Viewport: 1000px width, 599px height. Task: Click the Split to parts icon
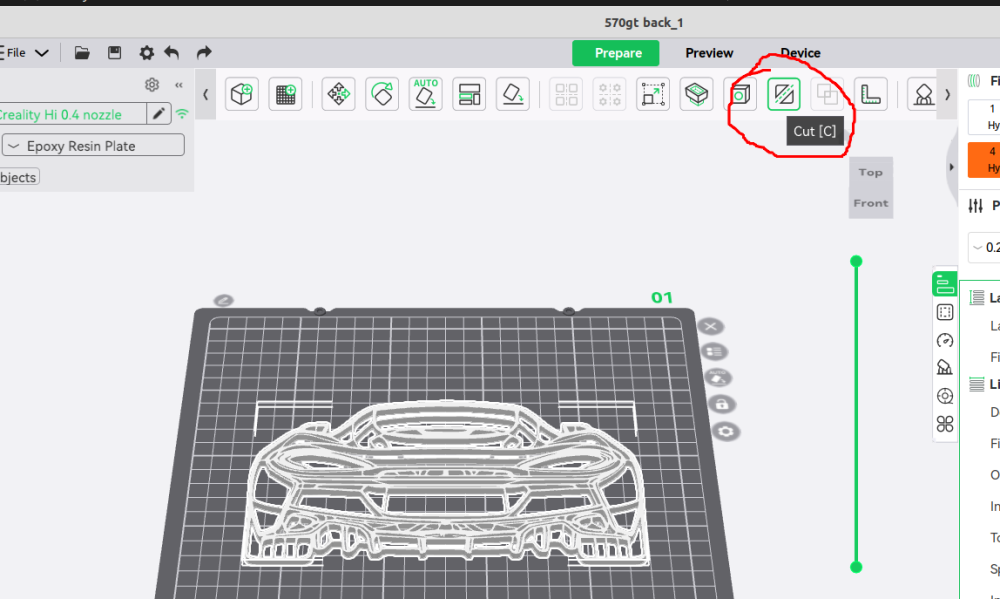[x=609, y=94]
